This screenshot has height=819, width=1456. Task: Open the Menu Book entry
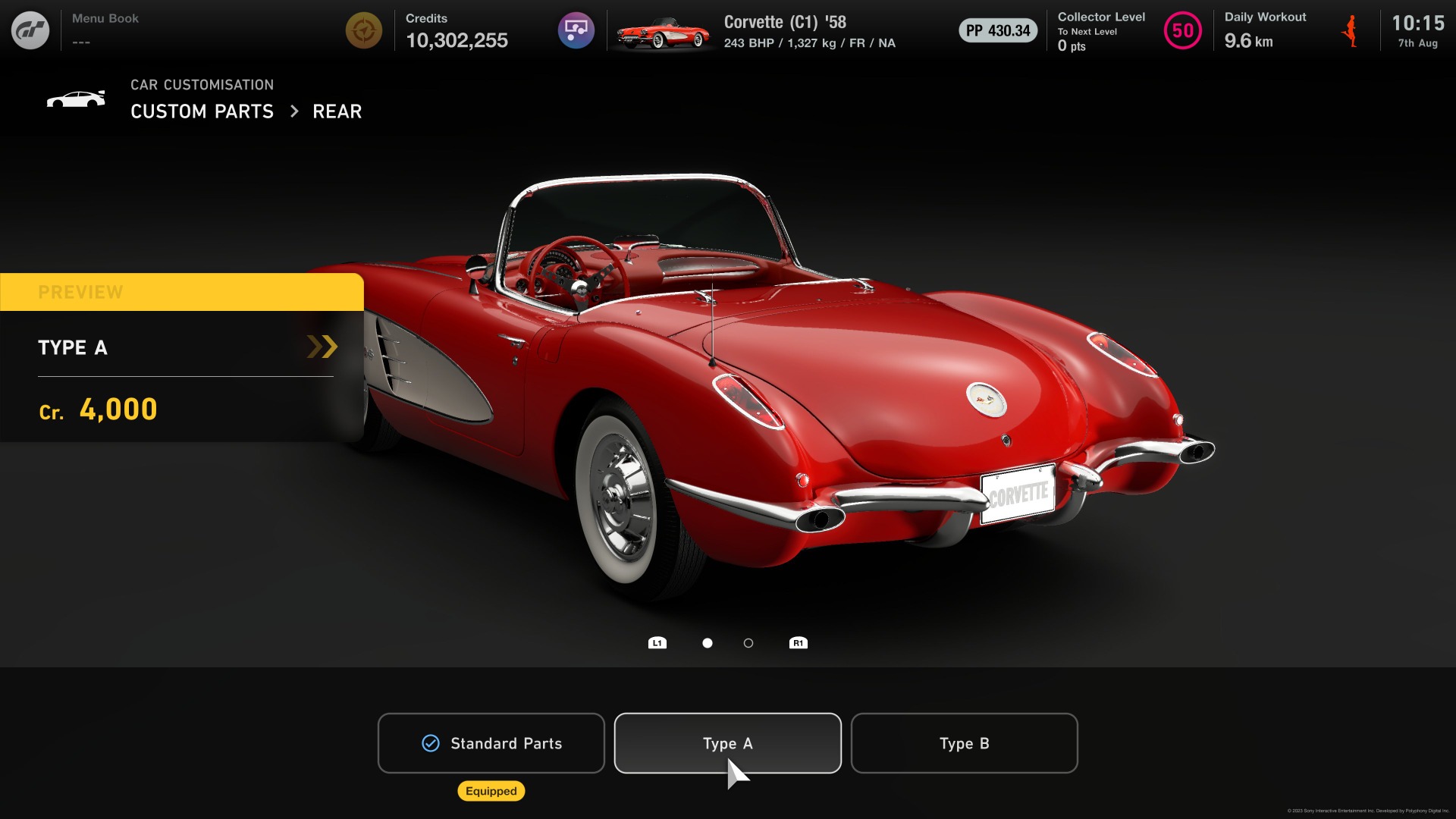[x=105, y=29]
